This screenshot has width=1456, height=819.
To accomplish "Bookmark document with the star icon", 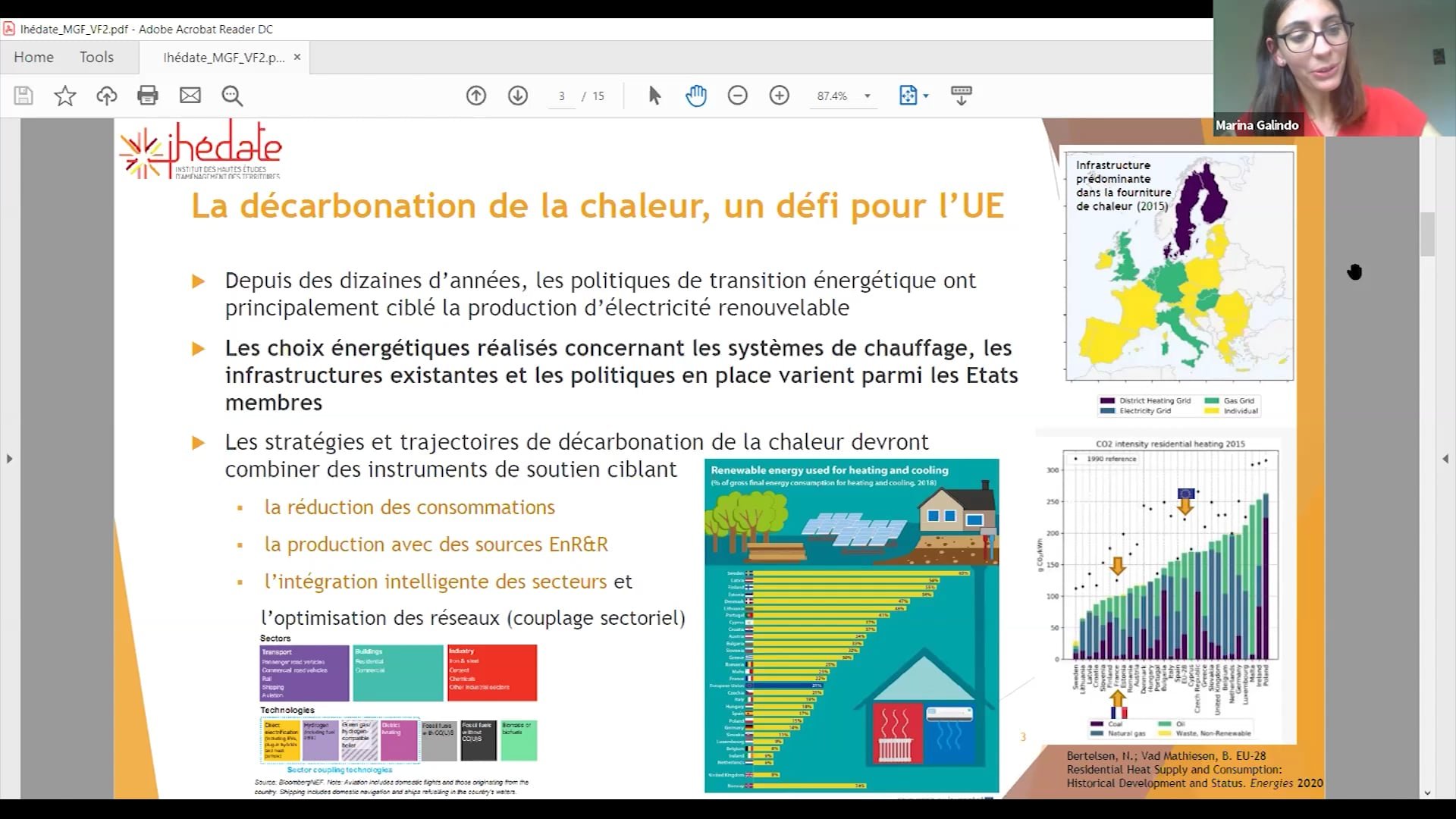I will [65, 96].
